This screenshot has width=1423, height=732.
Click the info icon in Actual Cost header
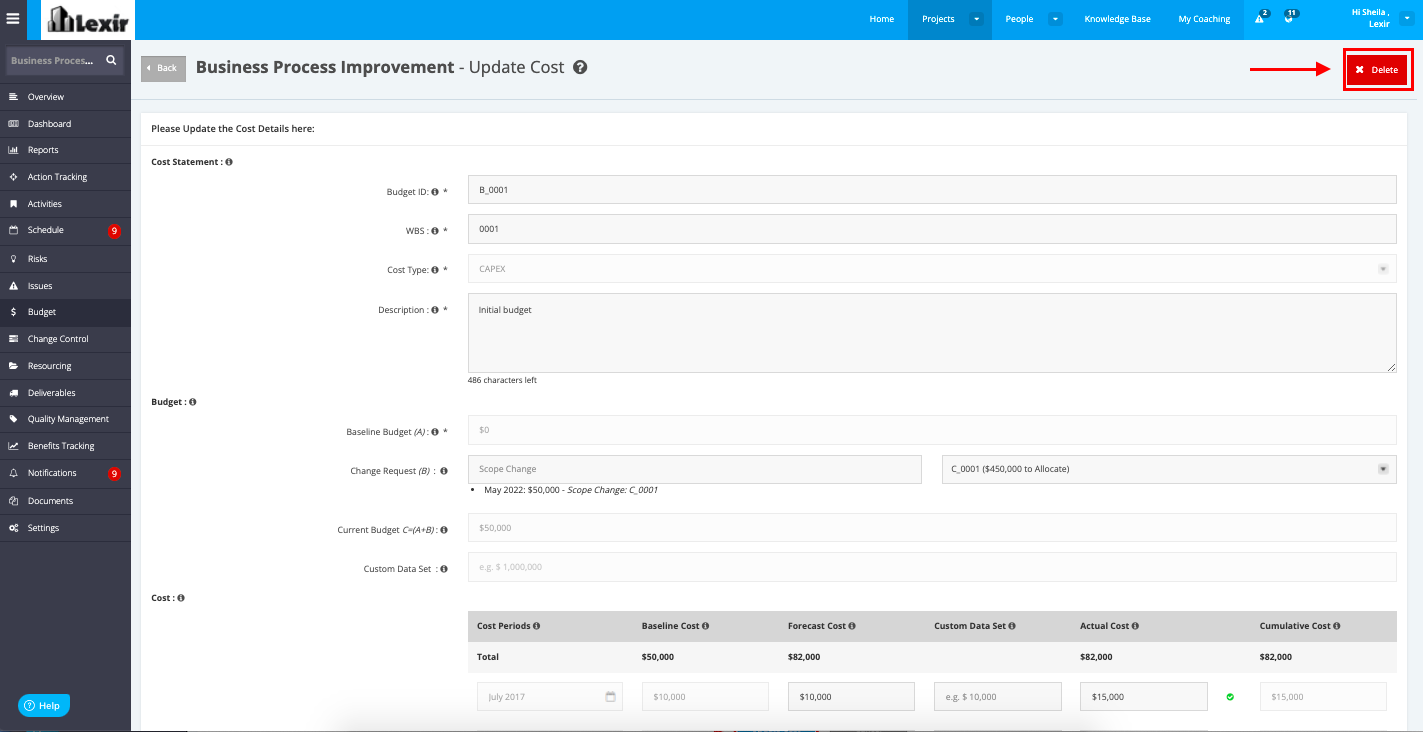point(1135,626)
